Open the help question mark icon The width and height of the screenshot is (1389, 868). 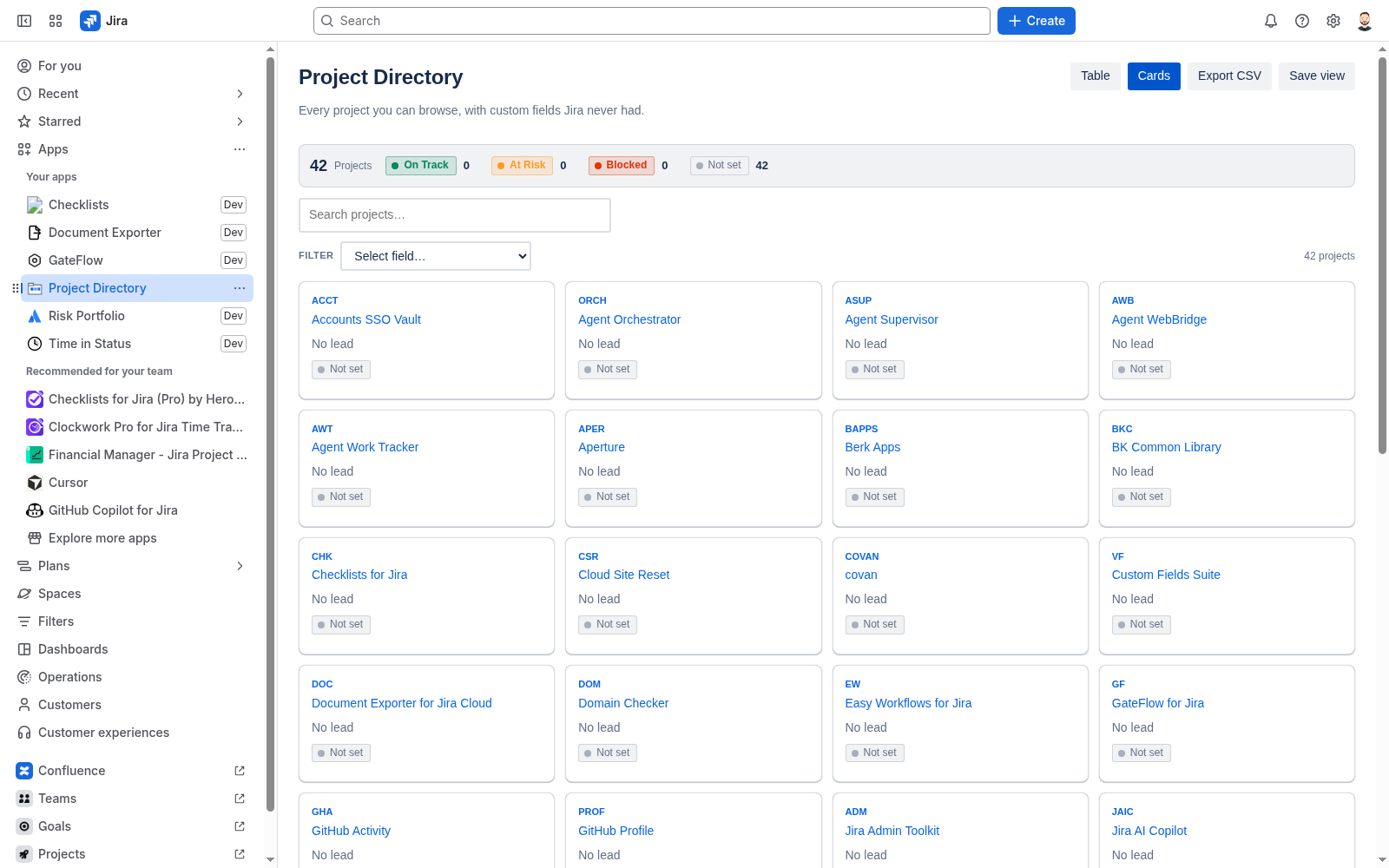1302,21
